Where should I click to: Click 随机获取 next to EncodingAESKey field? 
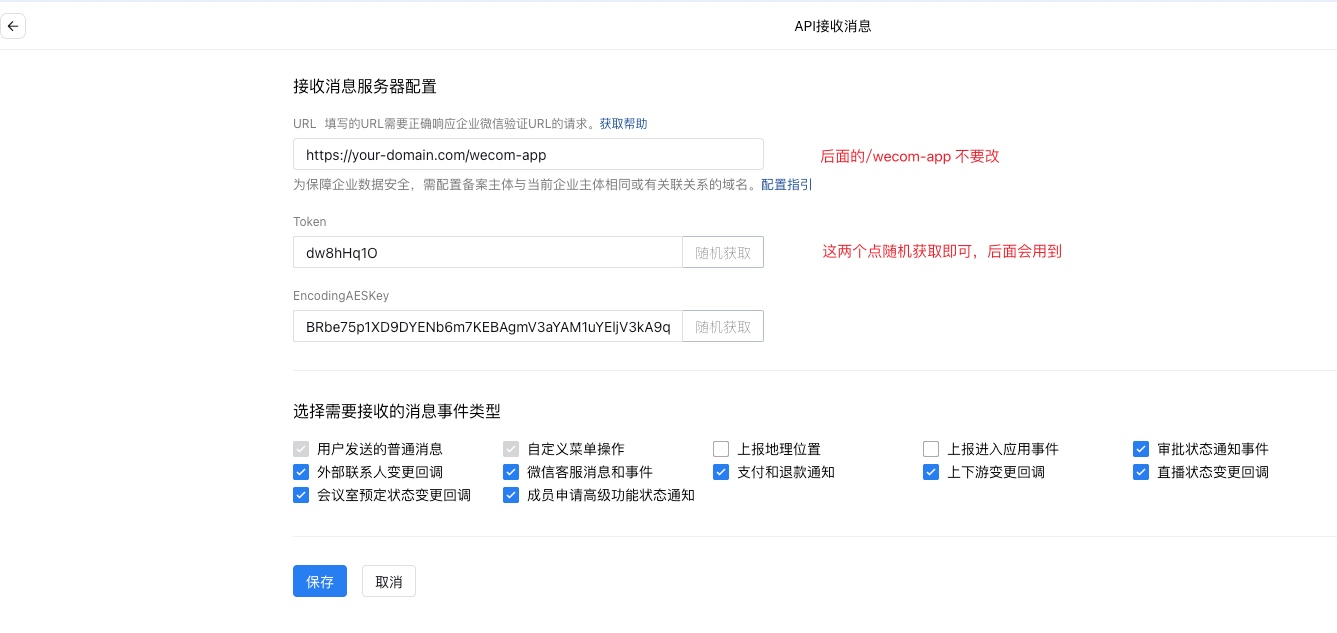tap(722, 326)
